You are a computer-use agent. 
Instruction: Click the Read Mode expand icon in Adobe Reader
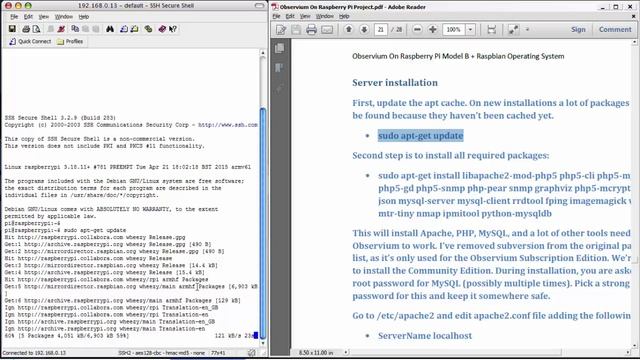click(513, 29)
